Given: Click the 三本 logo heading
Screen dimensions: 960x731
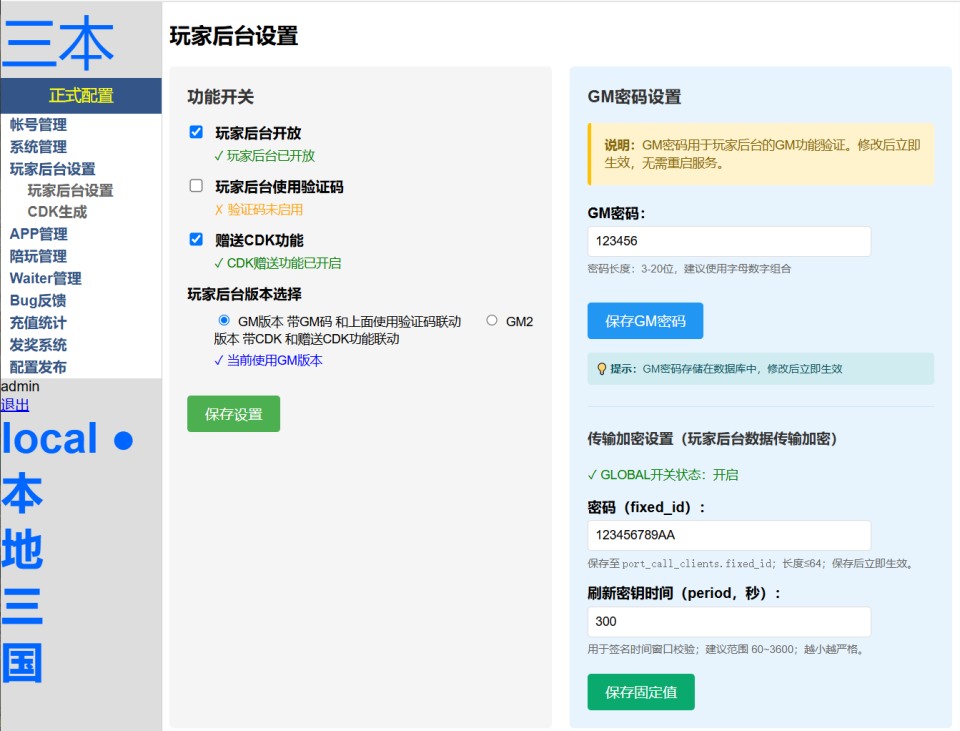Looking at the screenshot, I should pos(58,42).
